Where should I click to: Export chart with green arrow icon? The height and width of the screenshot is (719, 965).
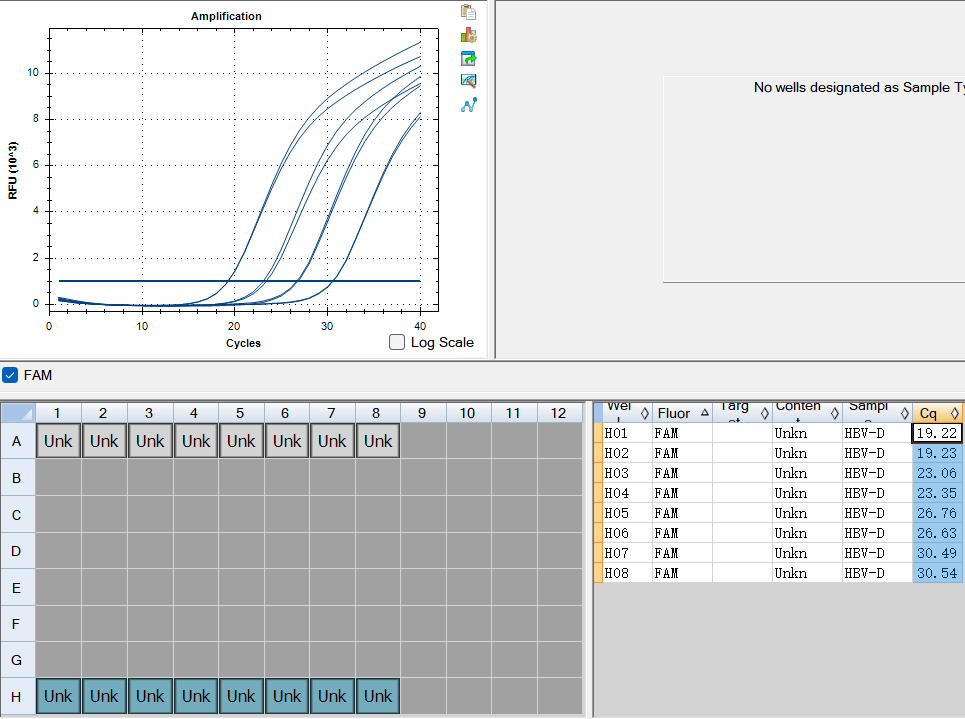[x=468, y=58]
